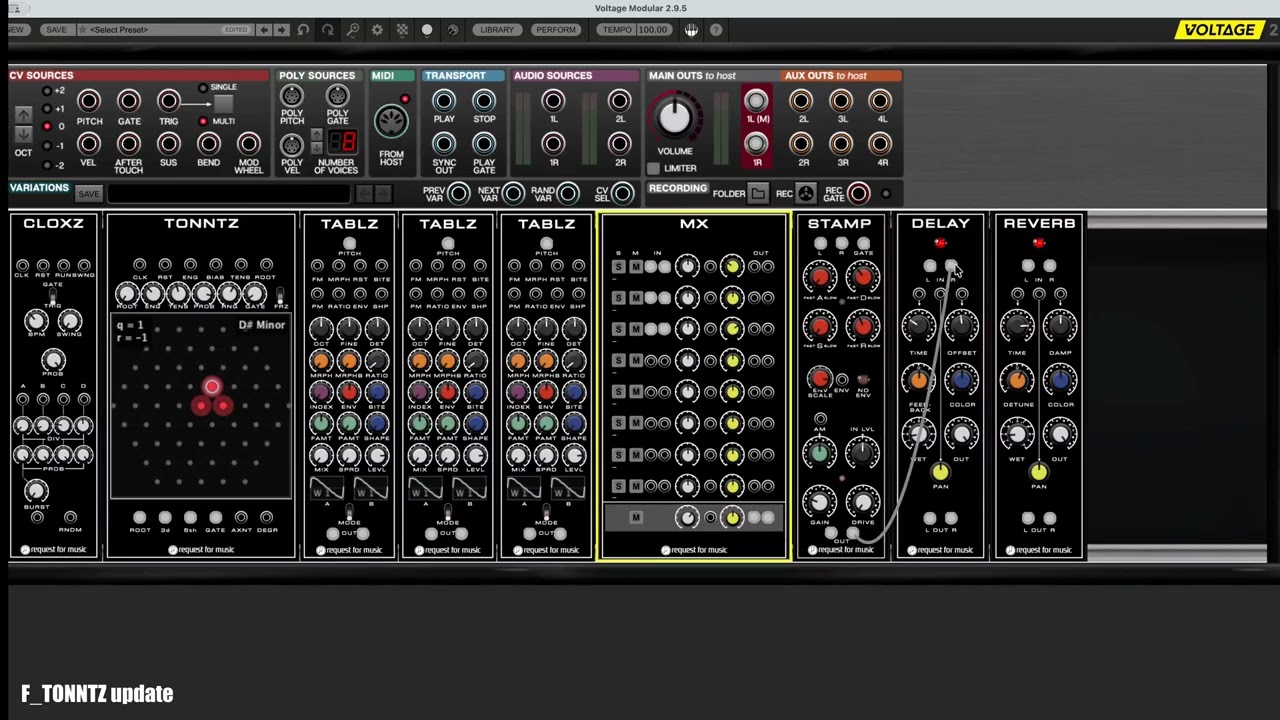Image resolution: width=1280 pixels, height=720 pixels.
Task: Click the redo arrow in the toolbar
Action: click(327, 30)
